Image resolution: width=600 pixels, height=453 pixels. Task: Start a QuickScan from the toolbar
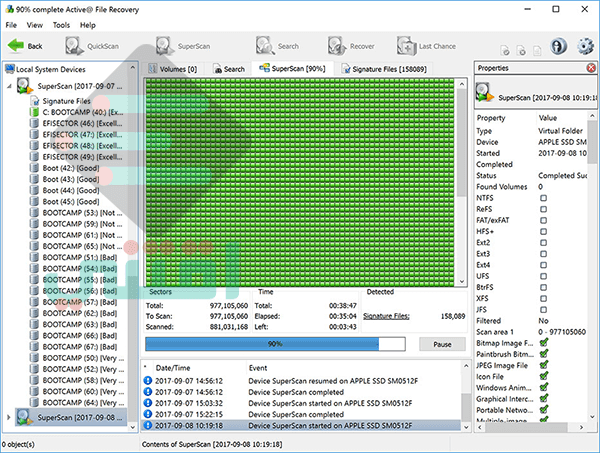(92, 46)
